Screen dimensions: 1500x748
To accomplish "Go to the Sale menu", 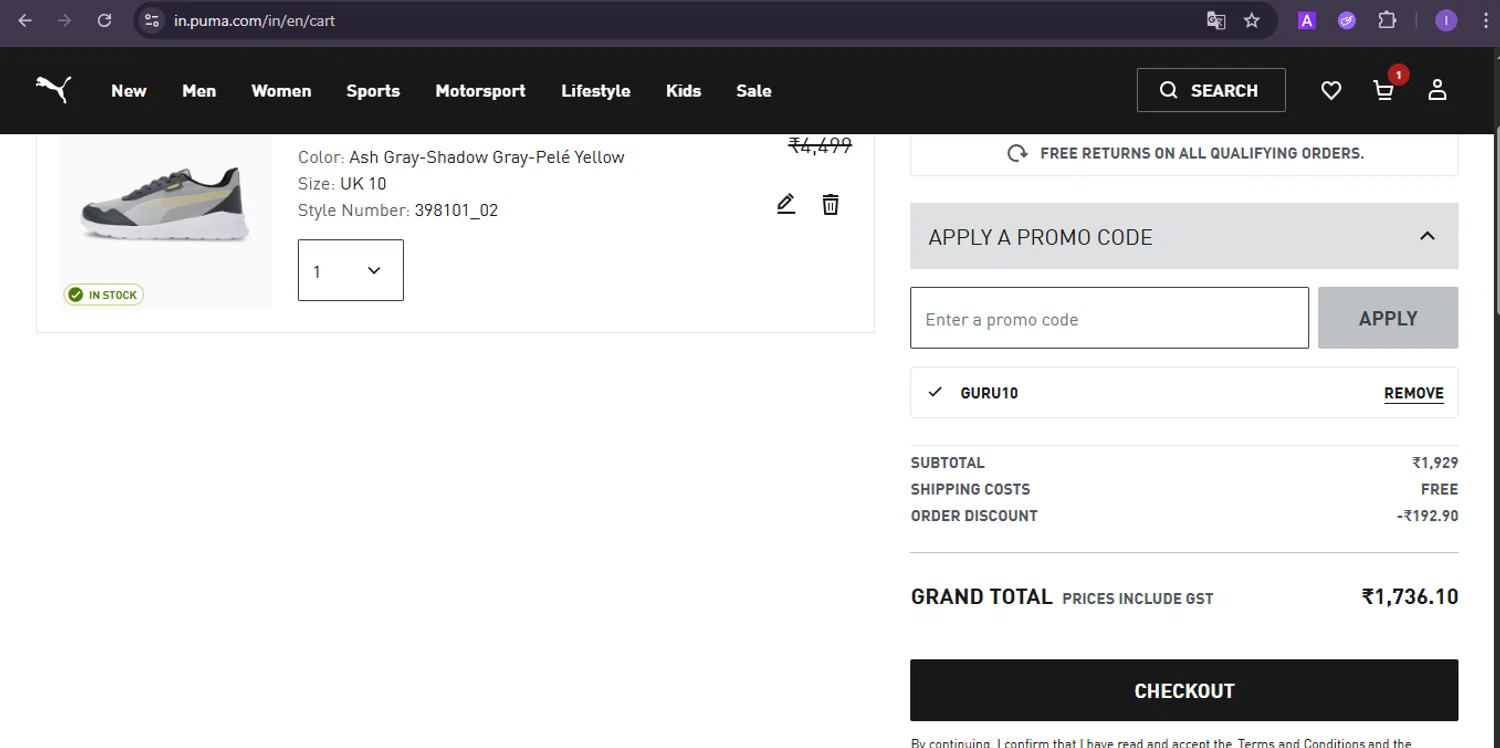I will click(753, 91).
